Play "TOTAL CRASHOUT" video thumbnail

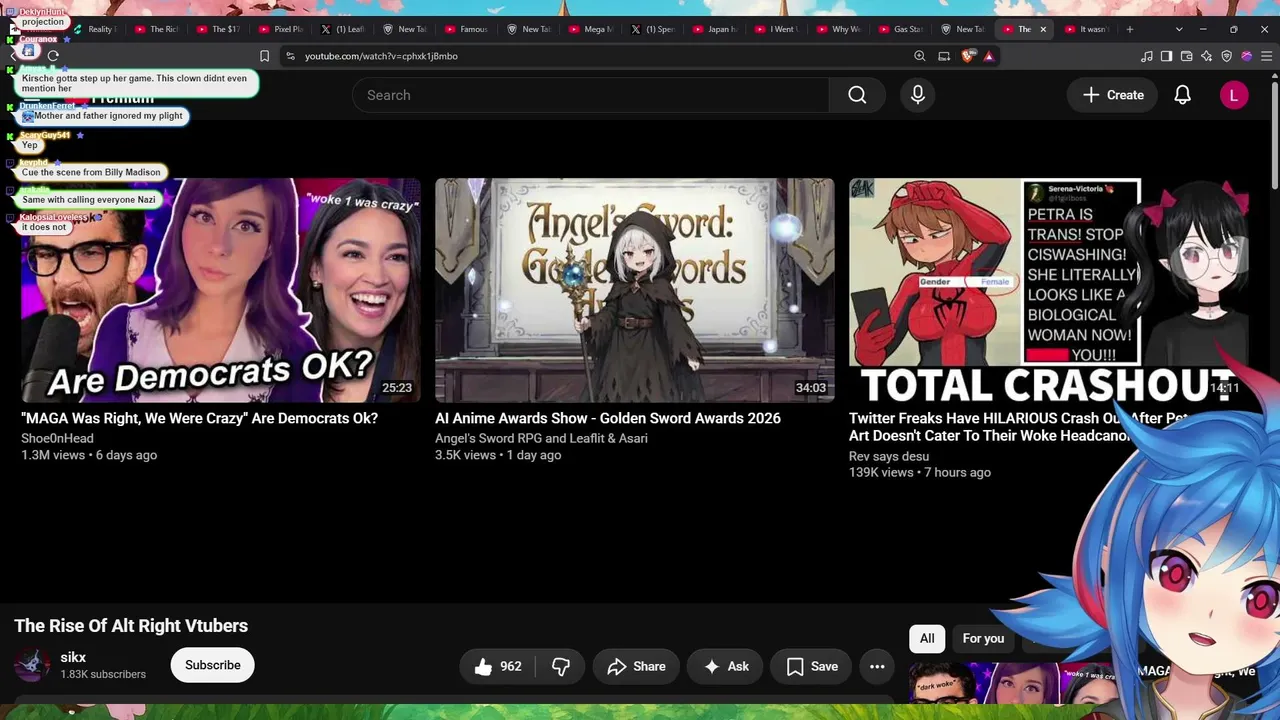point(1047,290)
